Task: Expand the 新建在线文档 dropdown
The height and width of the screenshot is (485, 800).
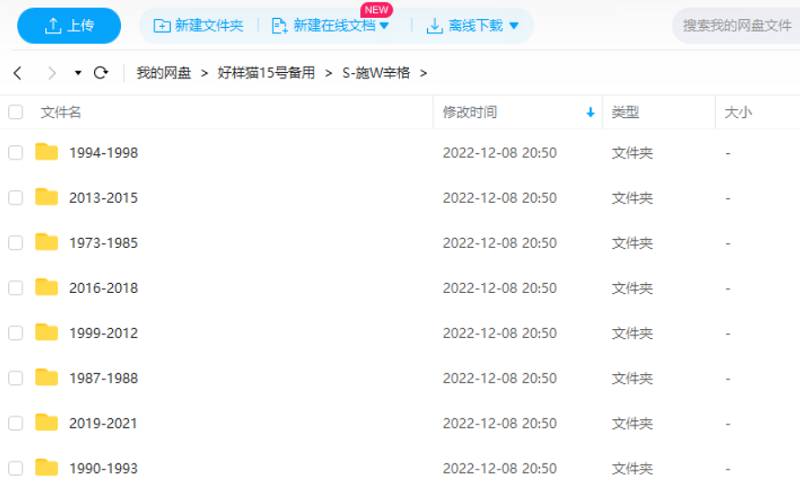Action: pos(384,26)
